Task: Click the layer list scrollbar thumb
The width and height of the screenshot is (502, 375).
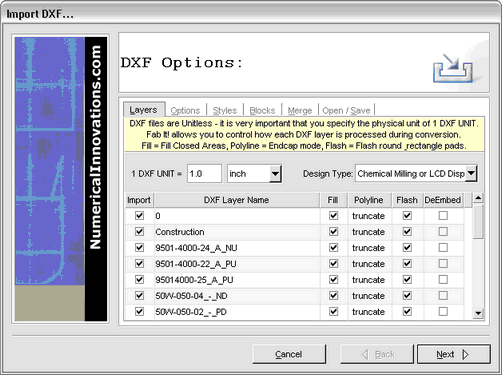Action: (x=478, y=222)
